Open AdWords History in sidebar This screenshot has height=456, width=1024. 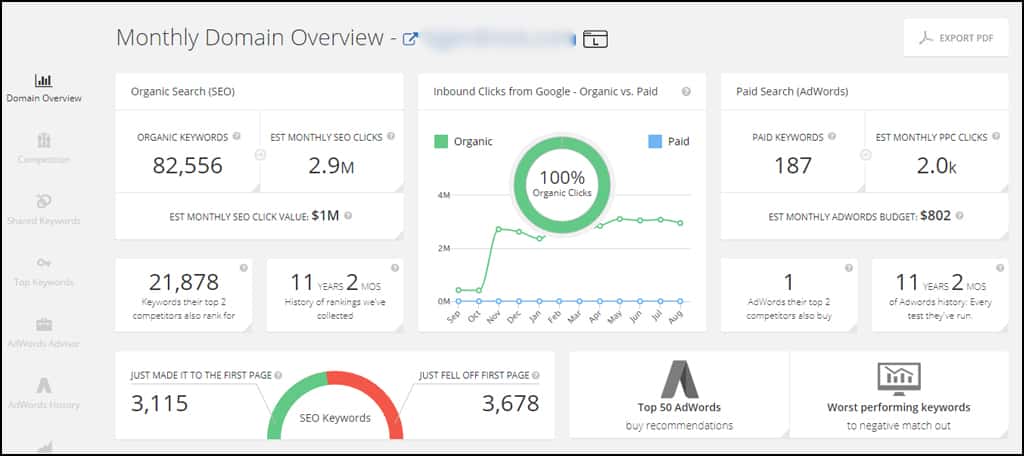tap(44, 394)
